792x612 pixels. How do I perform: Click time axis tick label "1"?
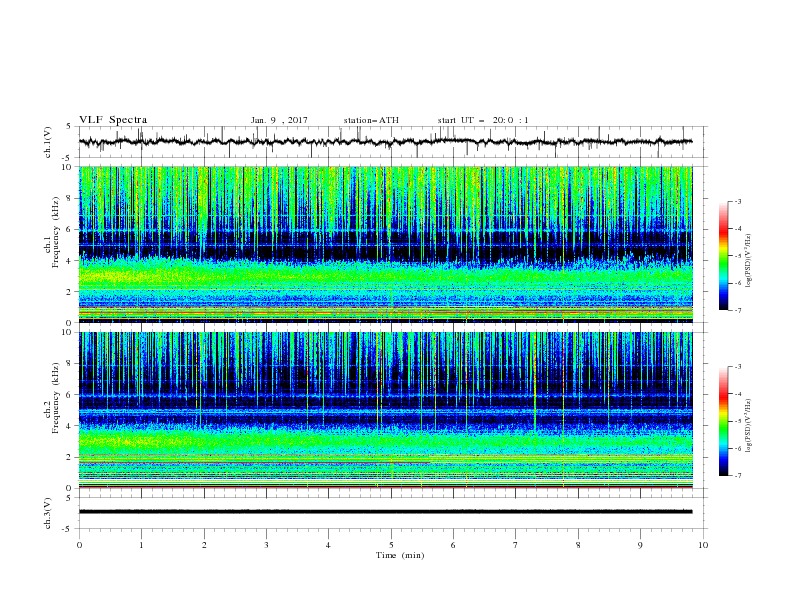[141, 545]
